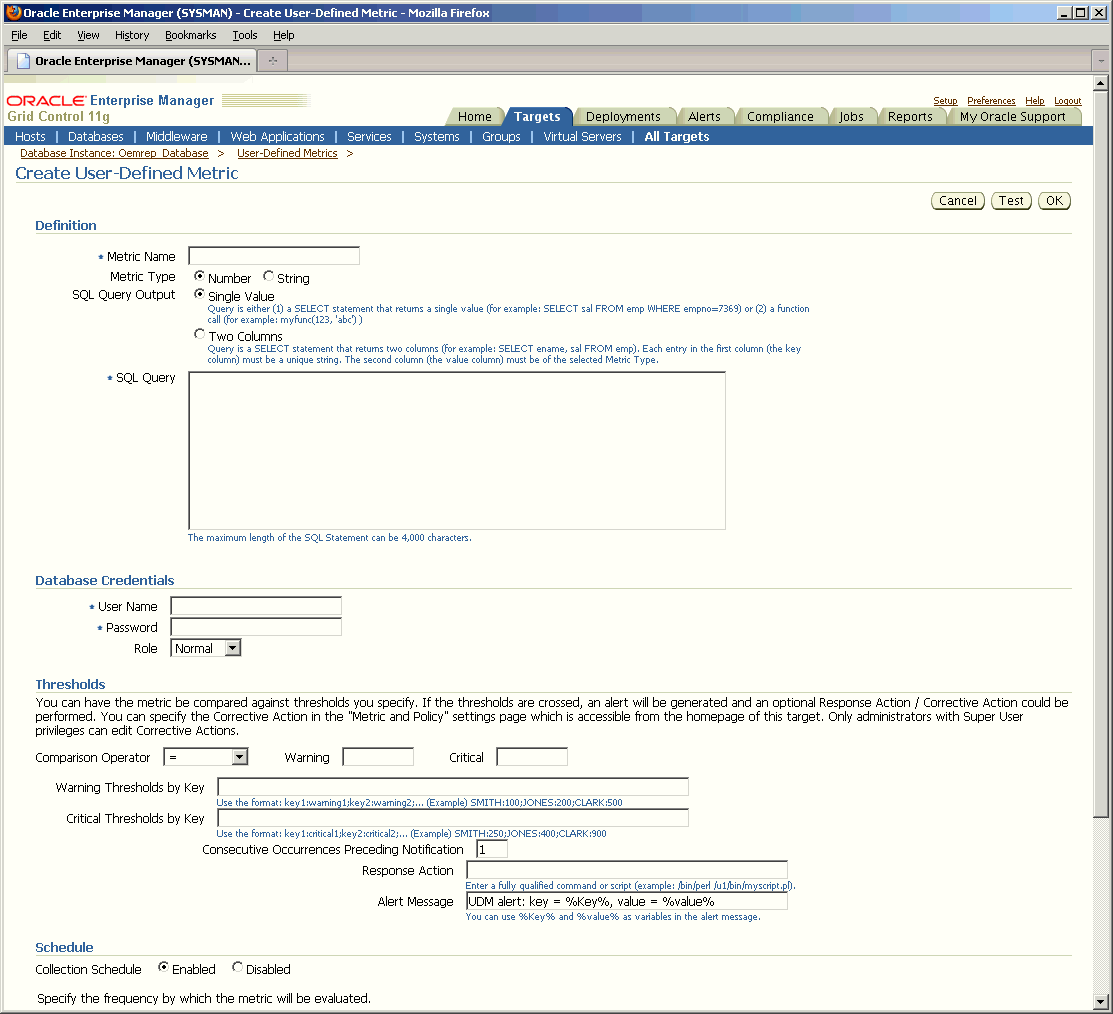
Task: Open the Bookmarks menu
Action: pos(190,35)
